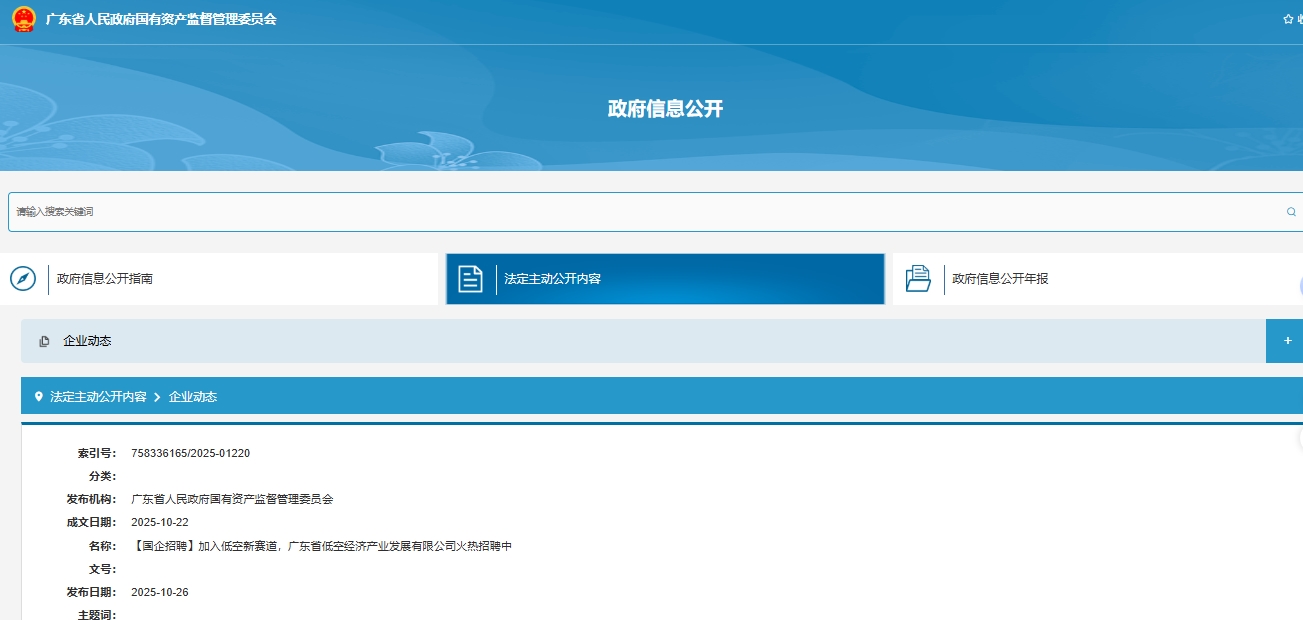Click the national emblem logo
The height and width of the screenshot is (620, 1303).
click(x=22, y=18)
